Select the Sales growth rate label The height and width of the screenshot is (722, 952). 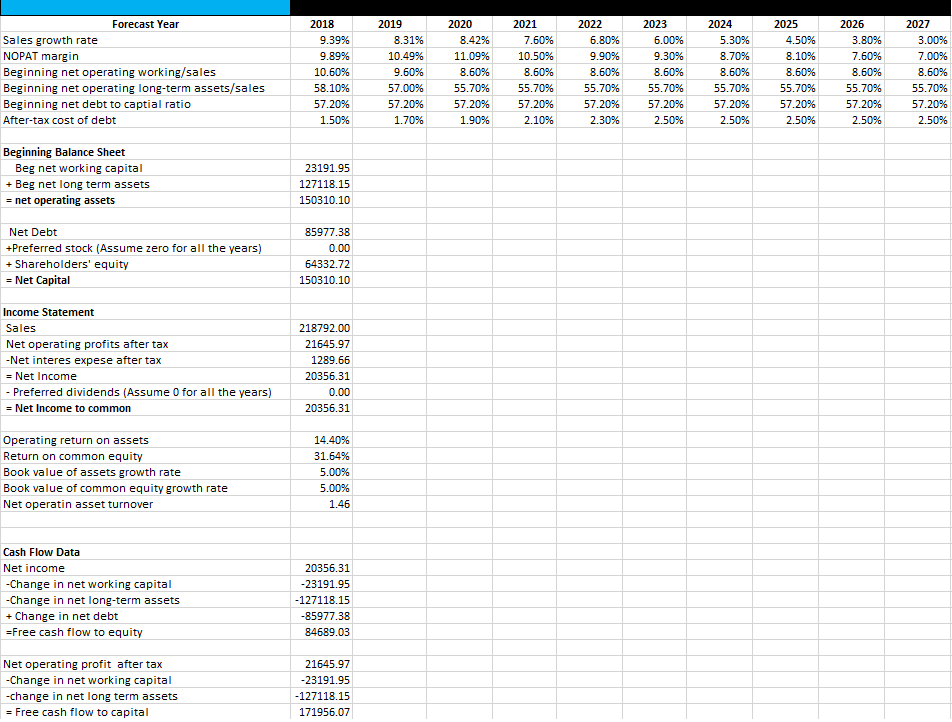(50, 40)
